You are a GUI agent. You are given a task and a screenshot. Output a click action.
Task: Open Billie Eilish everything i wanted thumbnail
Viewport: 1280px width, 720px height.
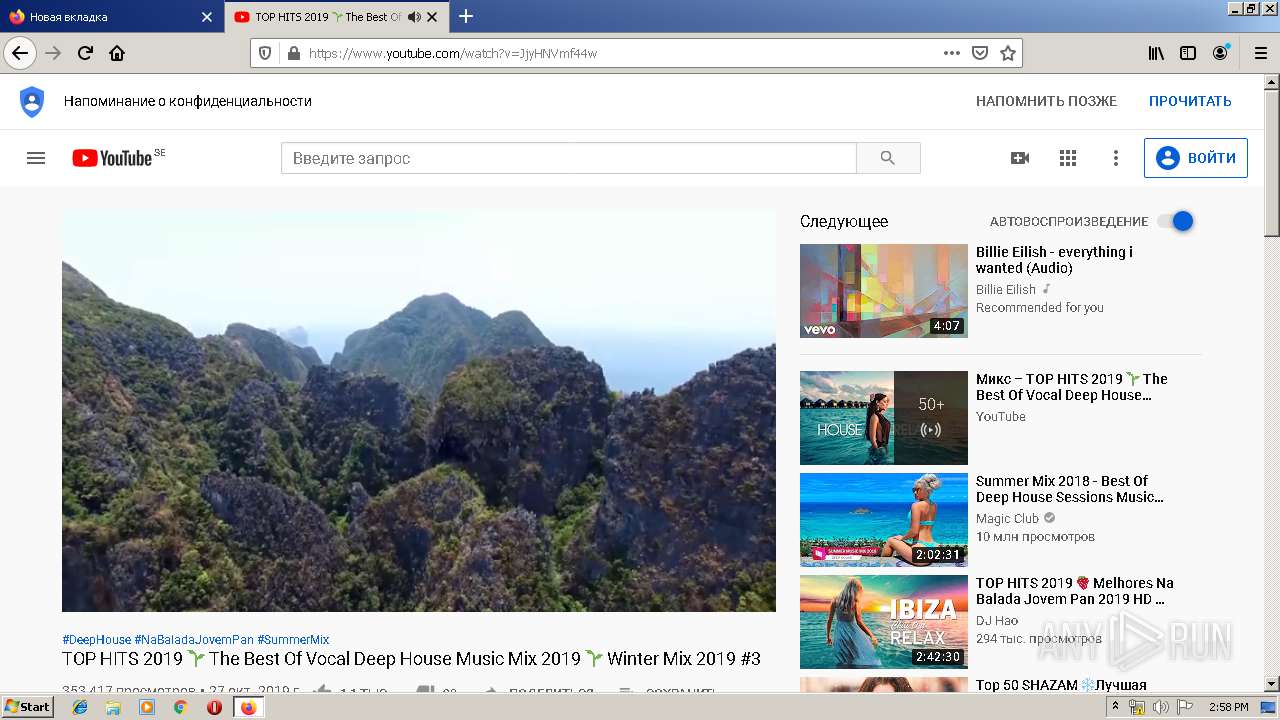(884, 291)
